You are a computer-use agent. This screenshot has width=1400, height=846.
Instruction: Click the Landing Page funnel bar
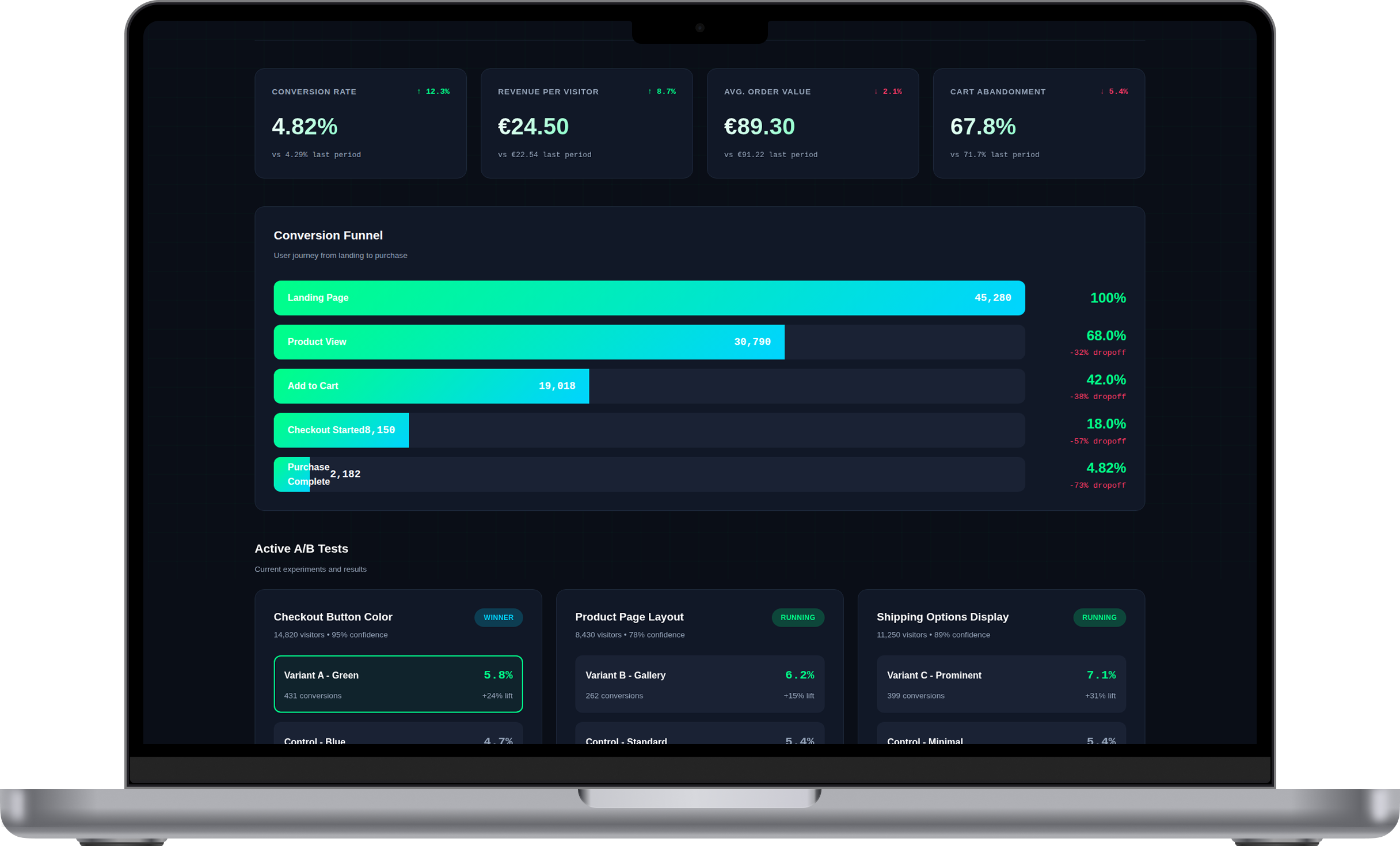(x=649, y=298)
